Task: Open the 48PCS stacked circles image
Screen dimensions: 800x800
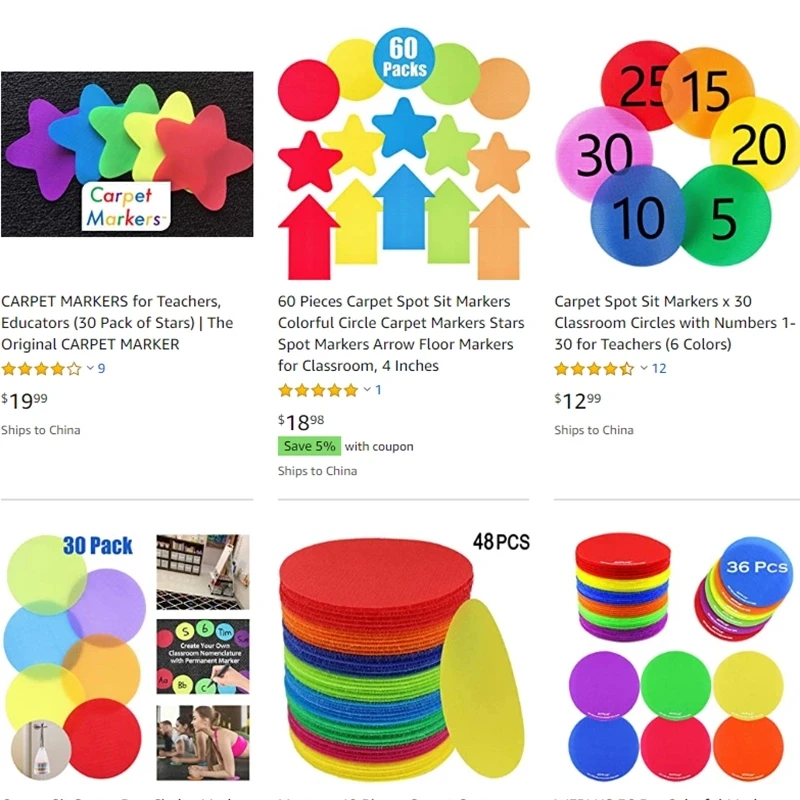Action: click(x=404, y=658)
